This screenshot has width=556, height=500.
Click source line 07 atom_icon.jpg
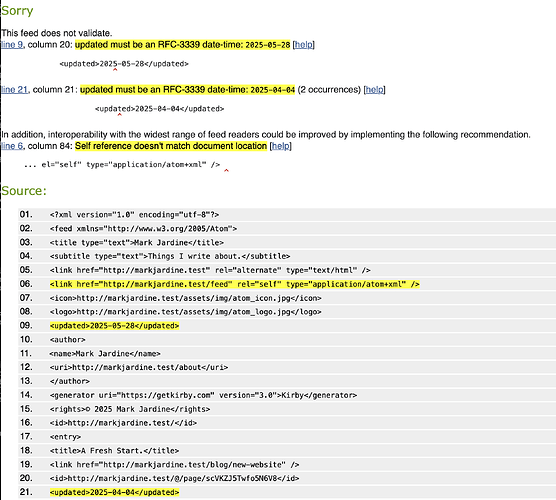(185, 298)
